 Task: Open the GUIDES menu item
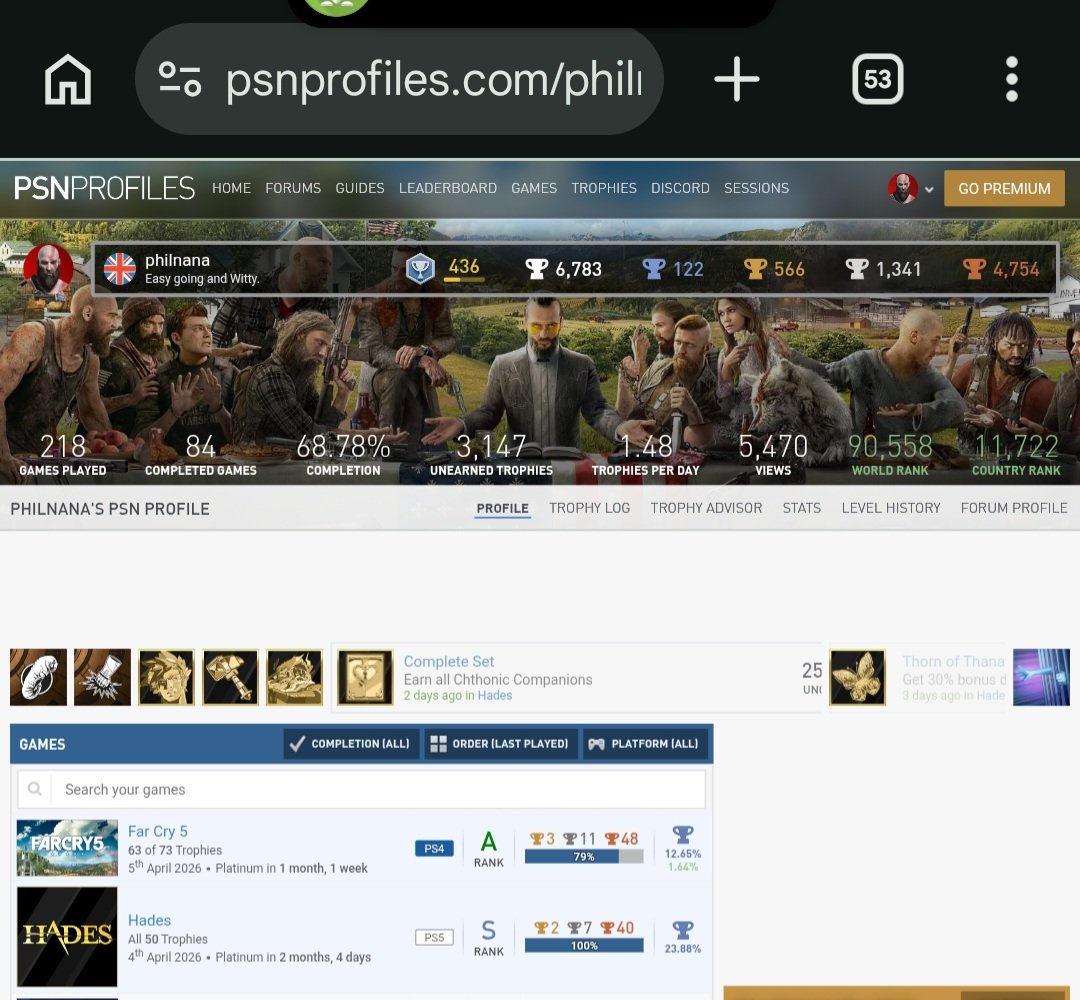[360, 188]
